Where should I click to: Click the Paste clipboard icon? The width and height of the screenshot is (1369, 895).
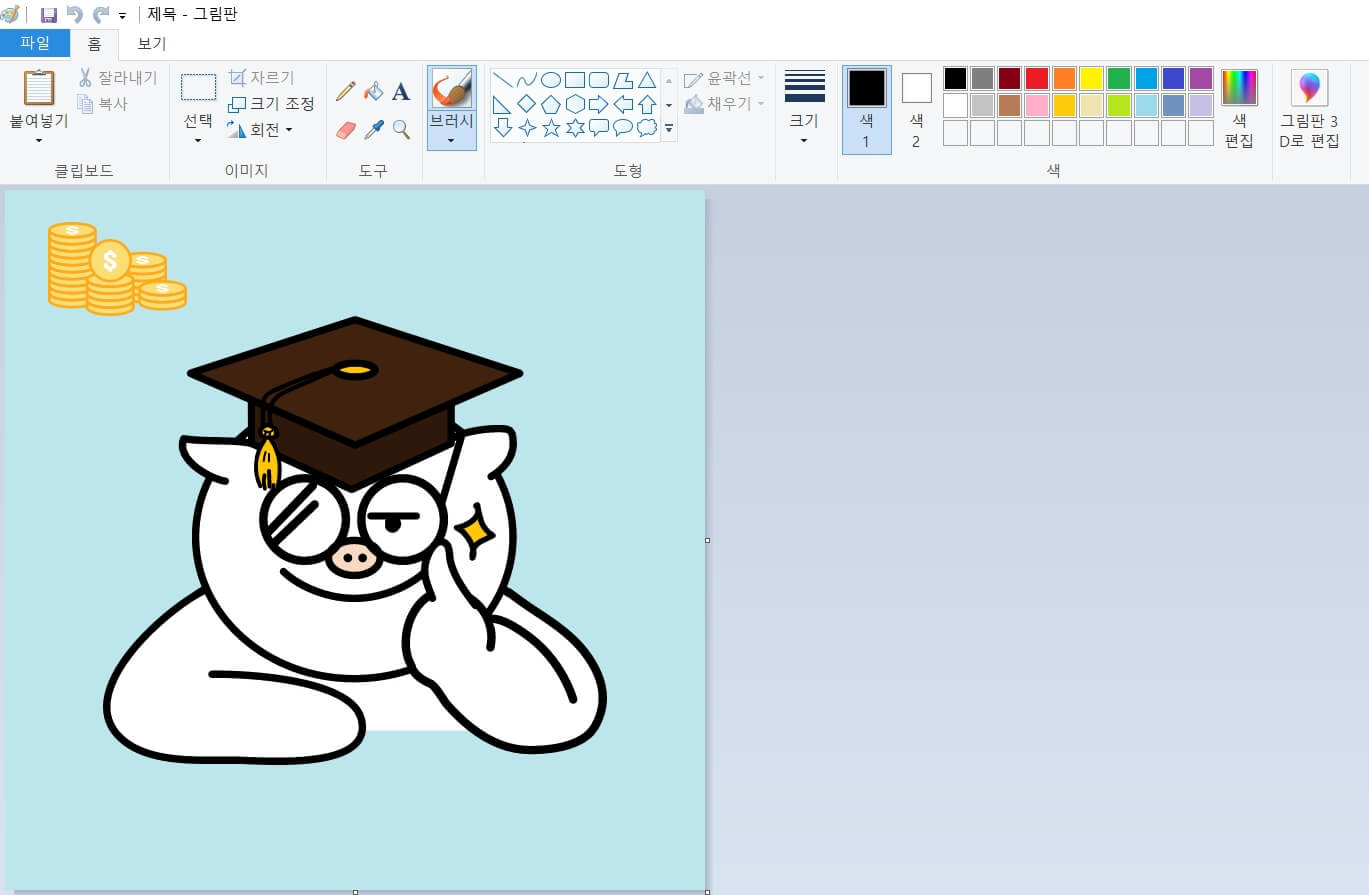point(39,88)
